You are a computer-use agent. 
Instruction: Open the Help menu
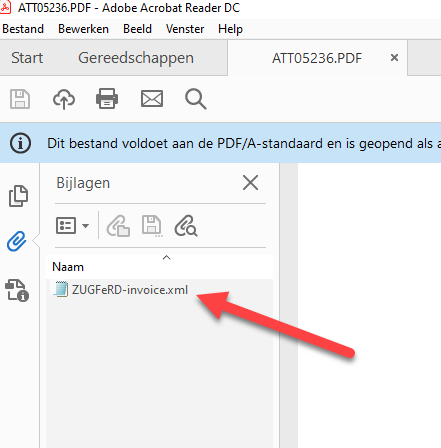(230, 29)
